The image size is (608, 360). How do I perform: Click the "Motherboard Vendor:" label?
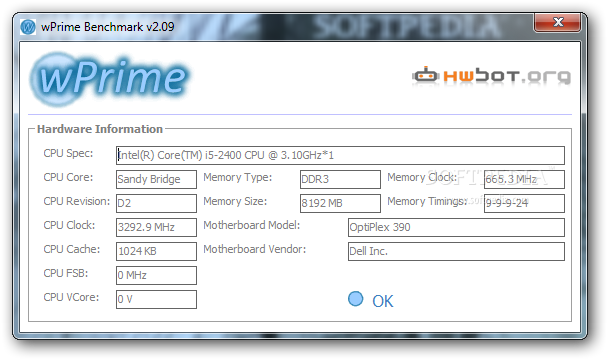(x=255, y=249)
